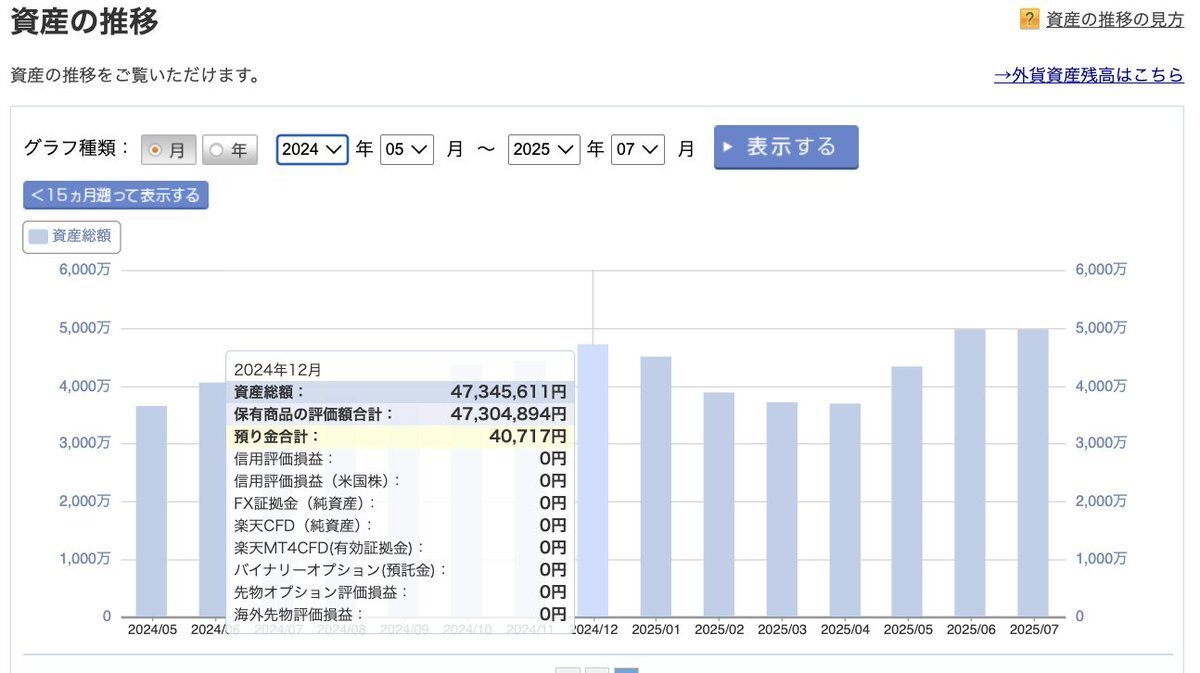Open the 資産の推移の見方 help link

(x=1115, y=19)
